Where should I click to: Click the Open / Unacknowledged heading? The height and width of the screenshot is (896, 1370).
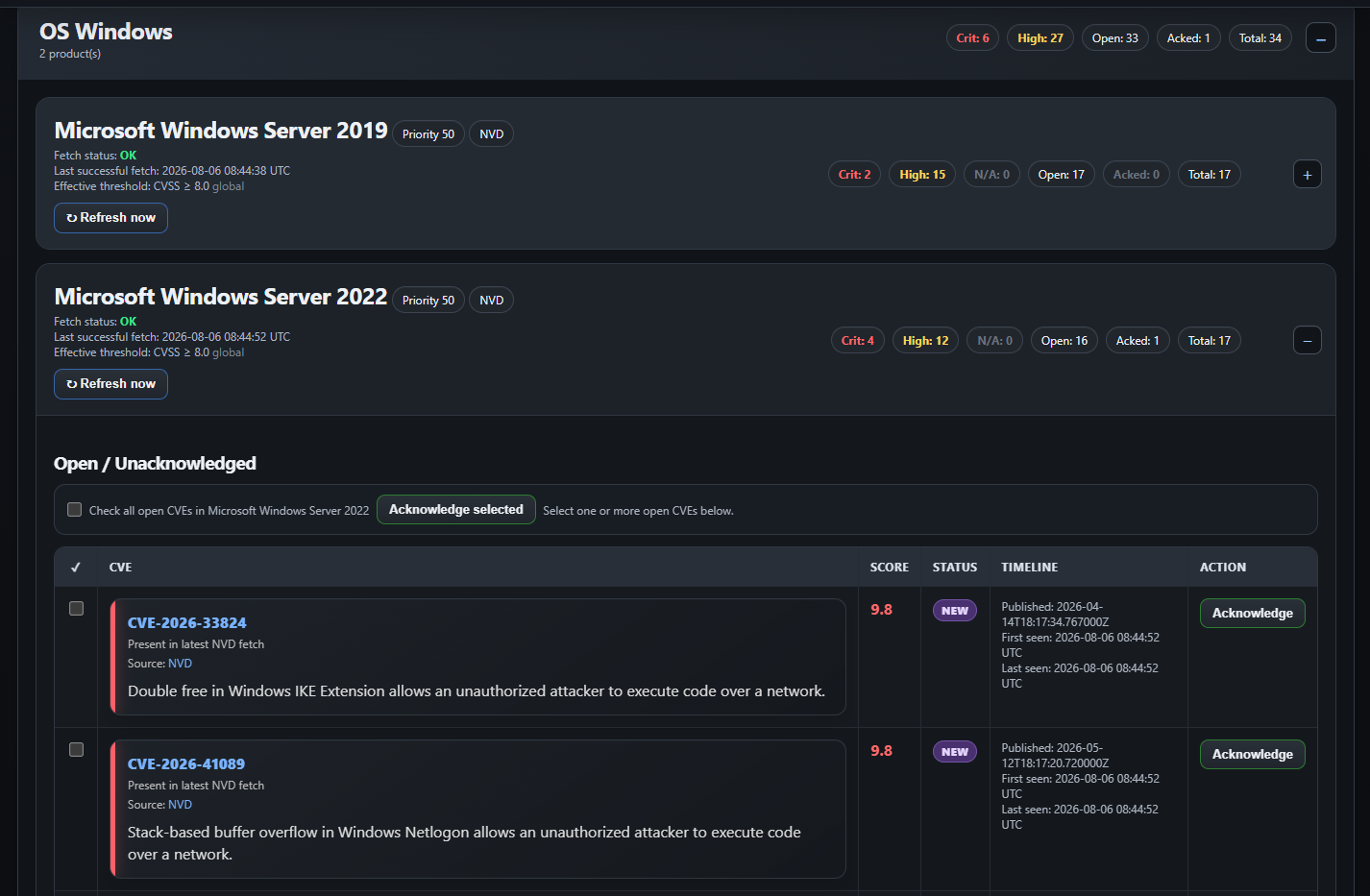pos(155,464)
